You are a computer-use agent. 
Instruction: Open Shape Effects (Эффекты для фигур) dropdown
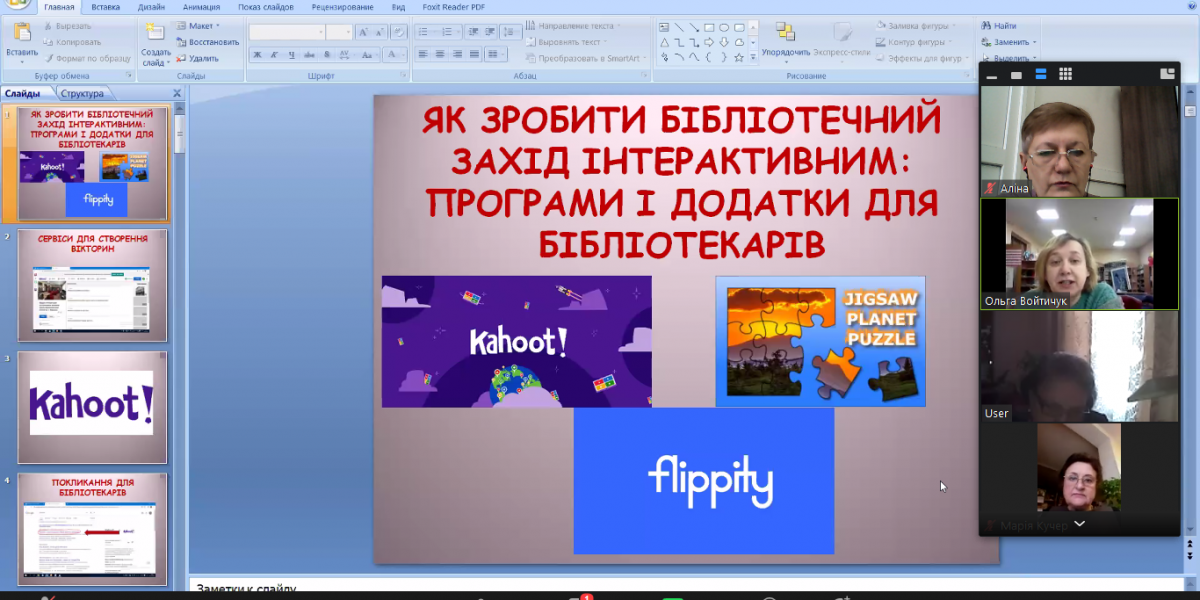pyautogui.click(x=921, y=58)
